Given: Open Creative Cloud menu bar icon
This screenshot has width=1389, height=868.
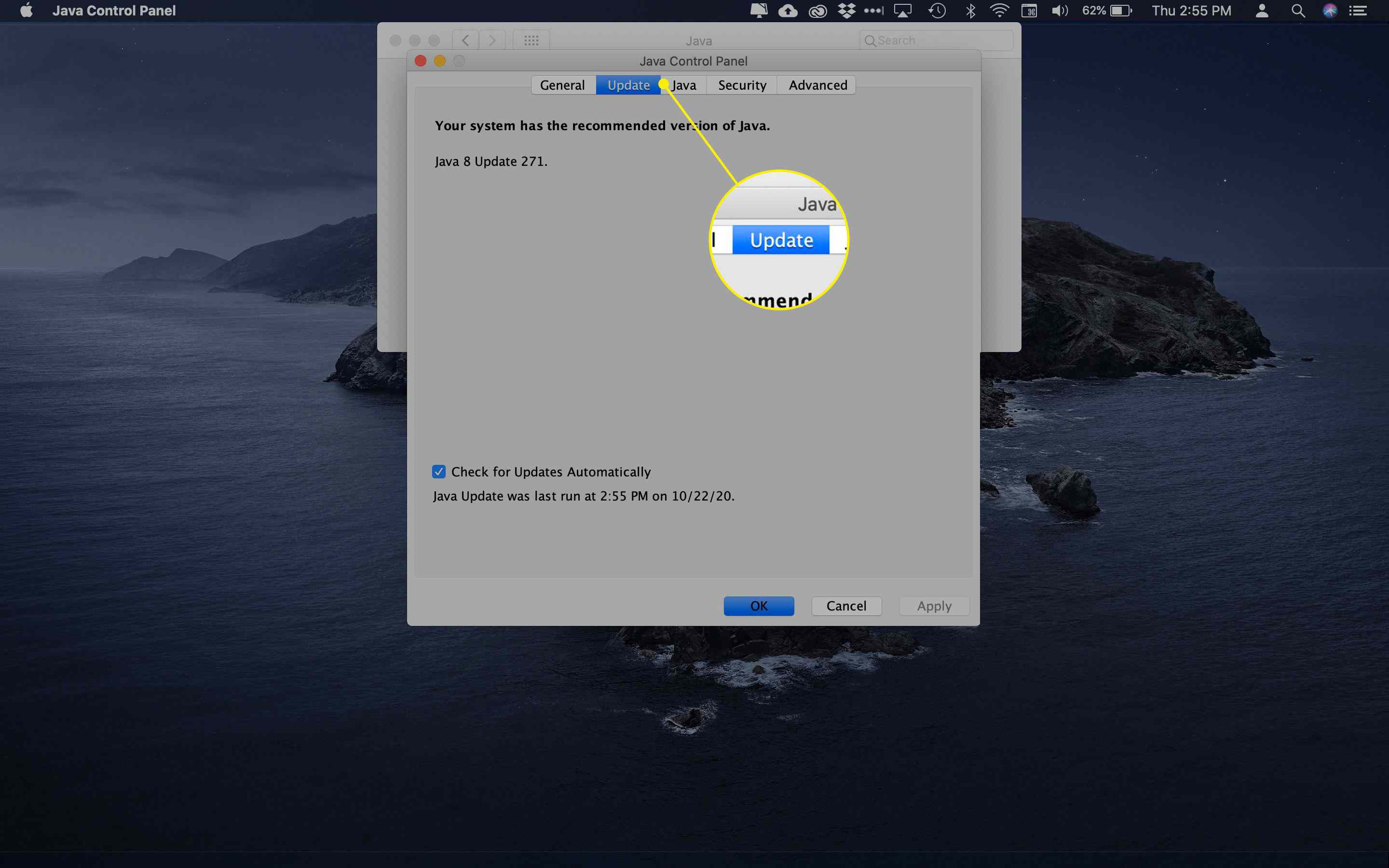Looking at the screenshot, I should [x=817, y=10].
